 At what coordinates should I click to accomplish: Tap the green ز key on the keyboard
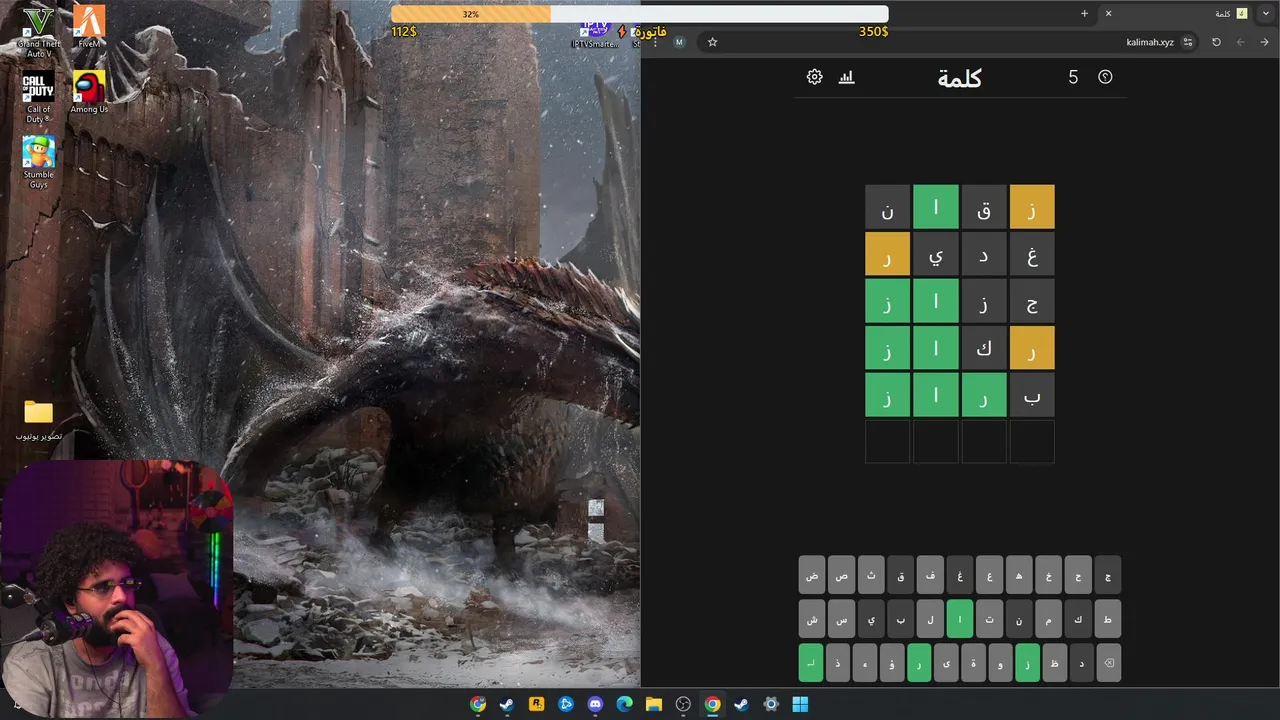(1027, 663)
